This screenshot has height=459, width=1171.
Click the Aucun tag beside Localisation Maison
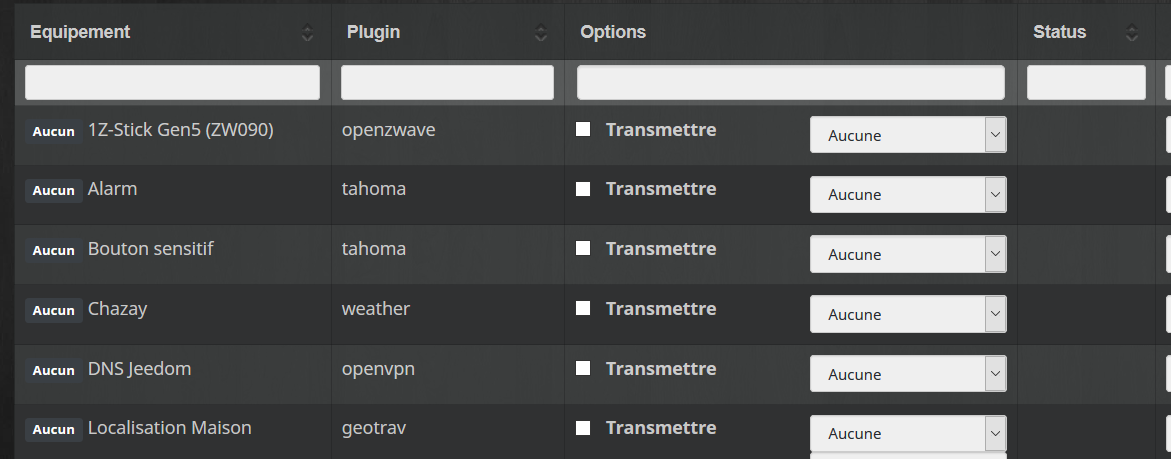[53, 429]
